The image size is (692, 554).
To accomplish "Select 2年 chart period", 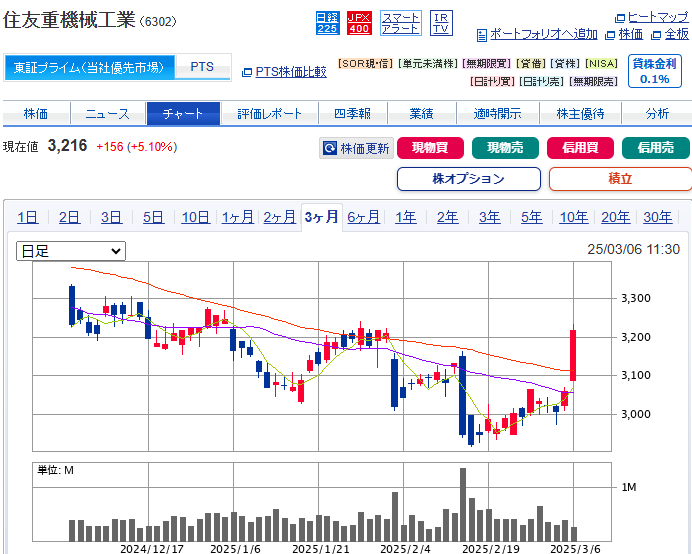I will [448, 217].
